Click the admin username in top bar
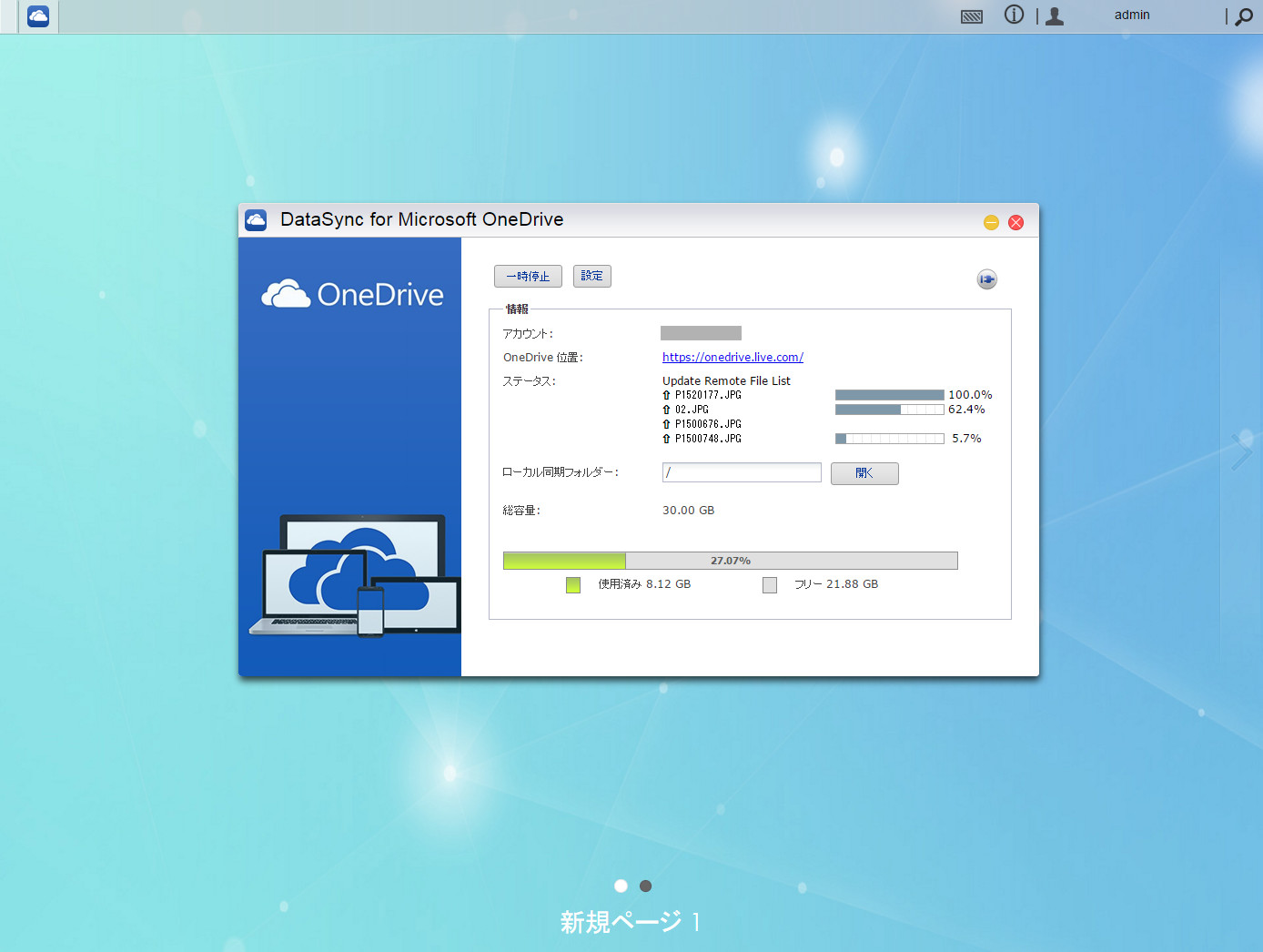The width and height of the screenshot is (1263, 952). coord(1132,15)
